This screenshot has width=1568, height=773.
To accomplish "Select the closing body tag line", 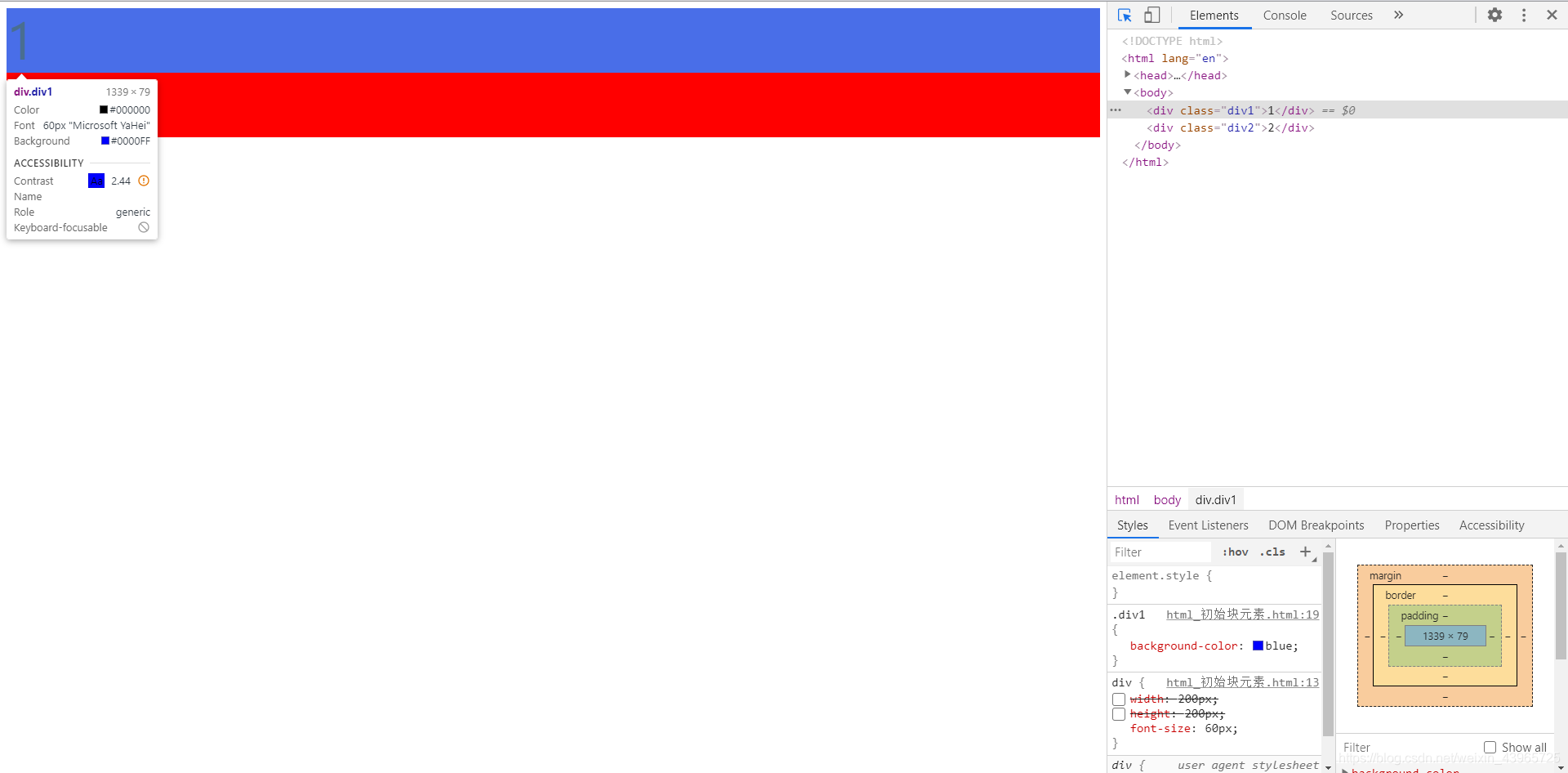I will point(1157,145).
